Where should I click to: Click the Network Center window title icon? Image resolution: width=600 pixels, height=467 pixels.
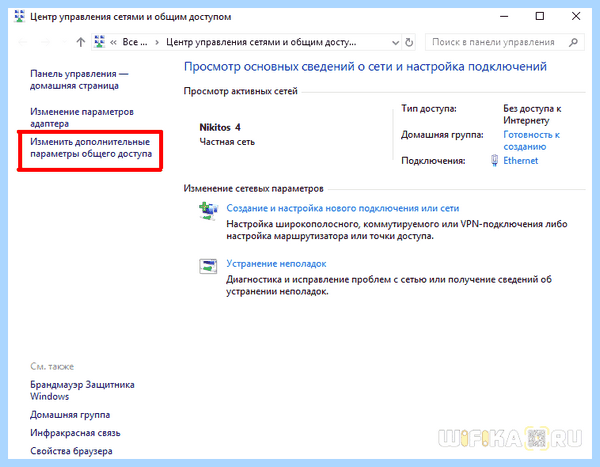[19, 16]
